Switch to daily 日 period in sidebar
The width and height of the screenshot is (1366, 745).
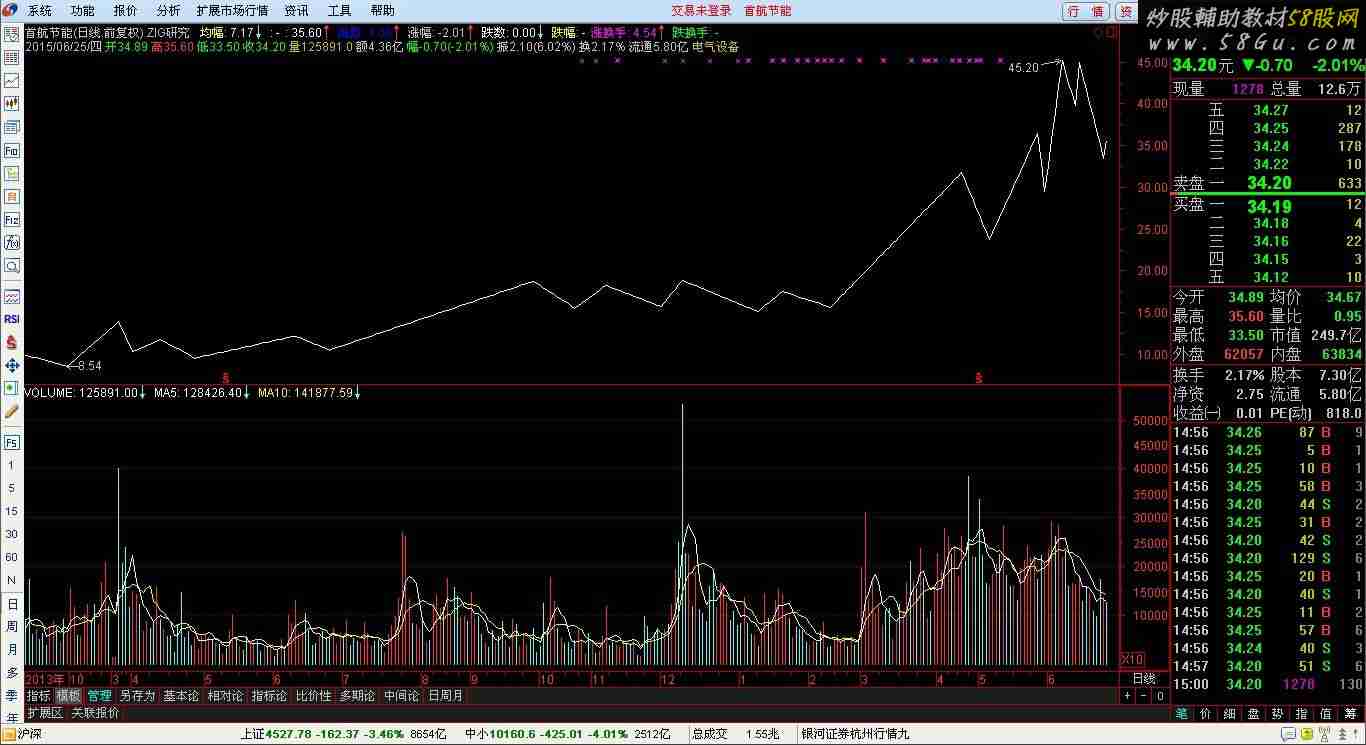pyautogui.click(x=12, y=604)
